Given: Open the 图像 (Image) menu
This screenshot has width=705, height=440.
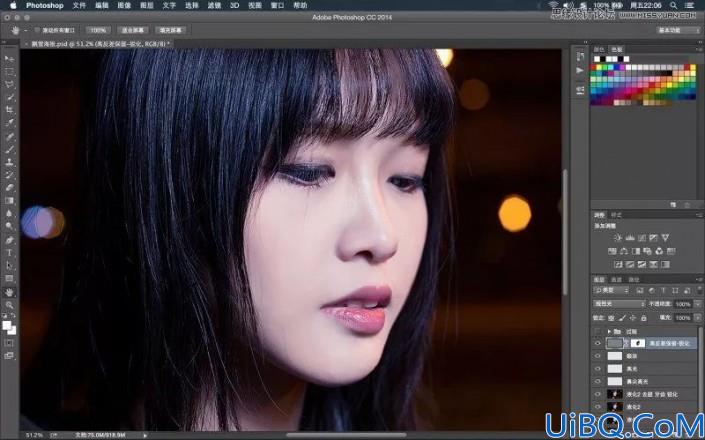Looking at the screenshot, I should [124, 5].
